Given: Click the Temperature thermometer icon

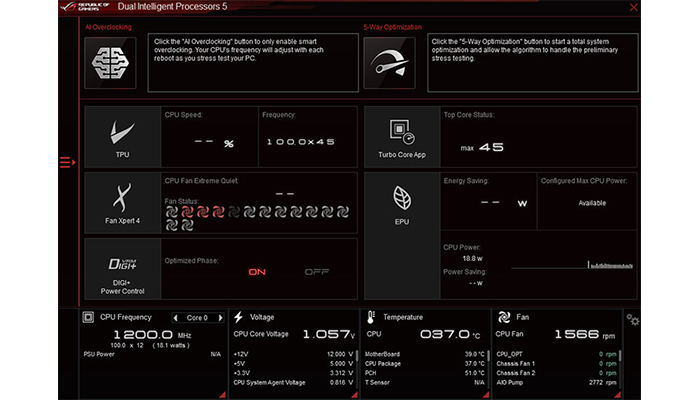Looking at the screenshot, I should pyautogui.click(x=371, y=317).
